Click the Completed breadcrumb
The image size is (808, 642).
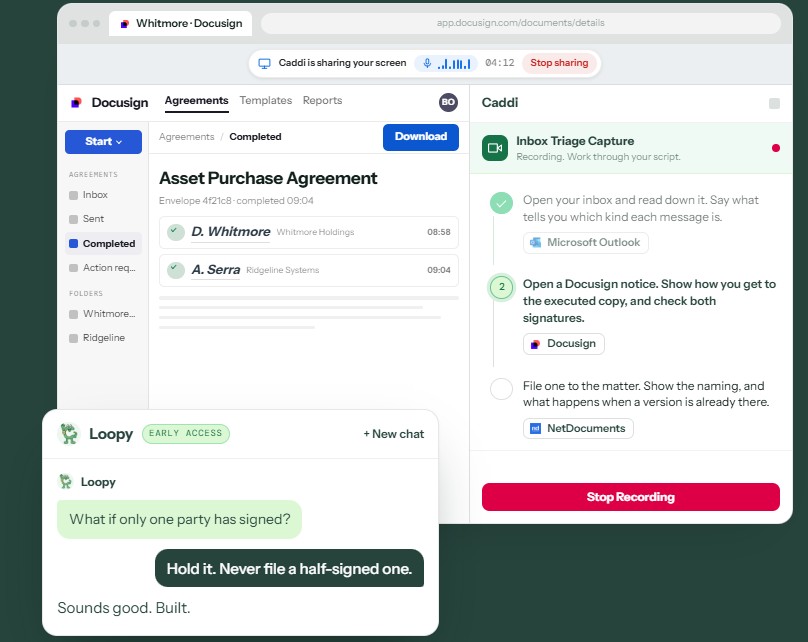tap(255, 137)
